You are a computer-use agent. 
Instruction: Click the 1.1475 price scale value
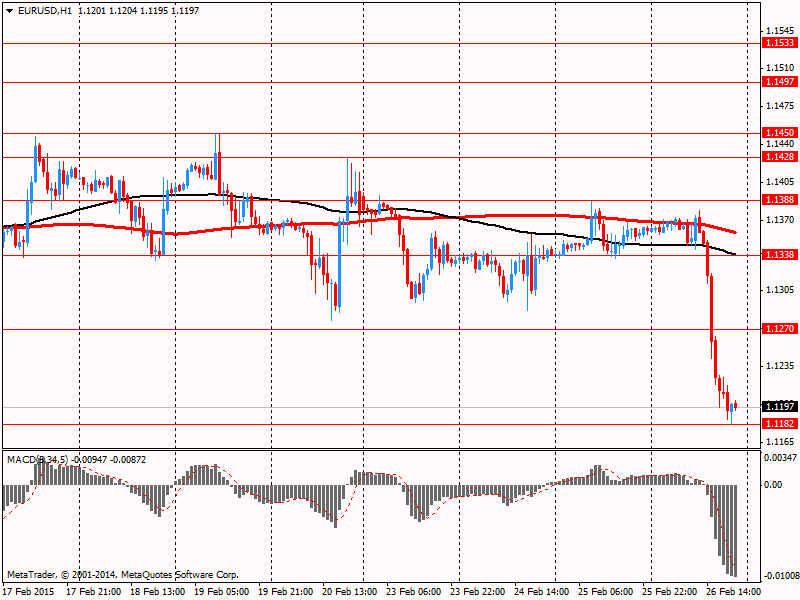click(781, 106)
